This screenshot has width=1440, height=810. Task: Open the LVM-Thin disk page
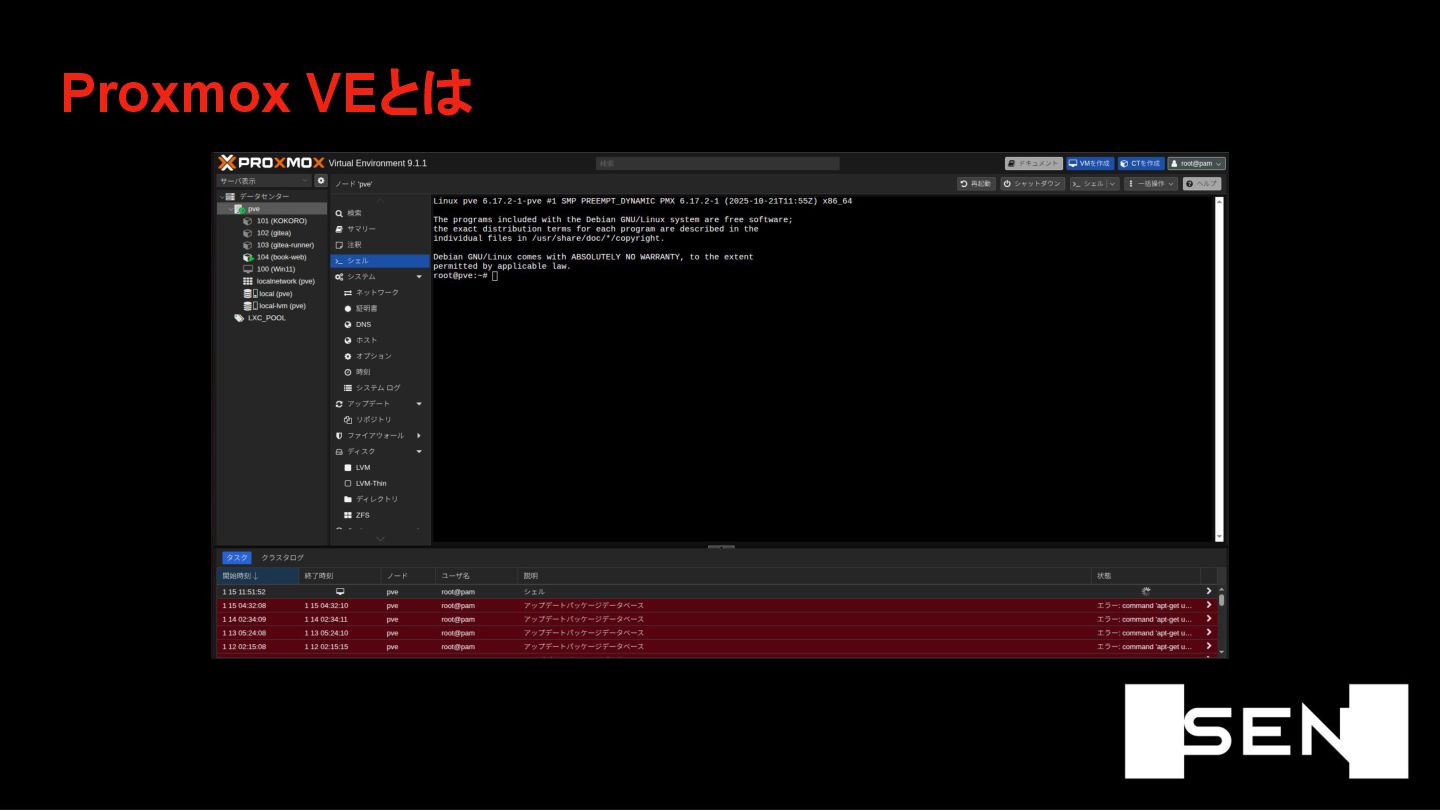pos(380,483)
